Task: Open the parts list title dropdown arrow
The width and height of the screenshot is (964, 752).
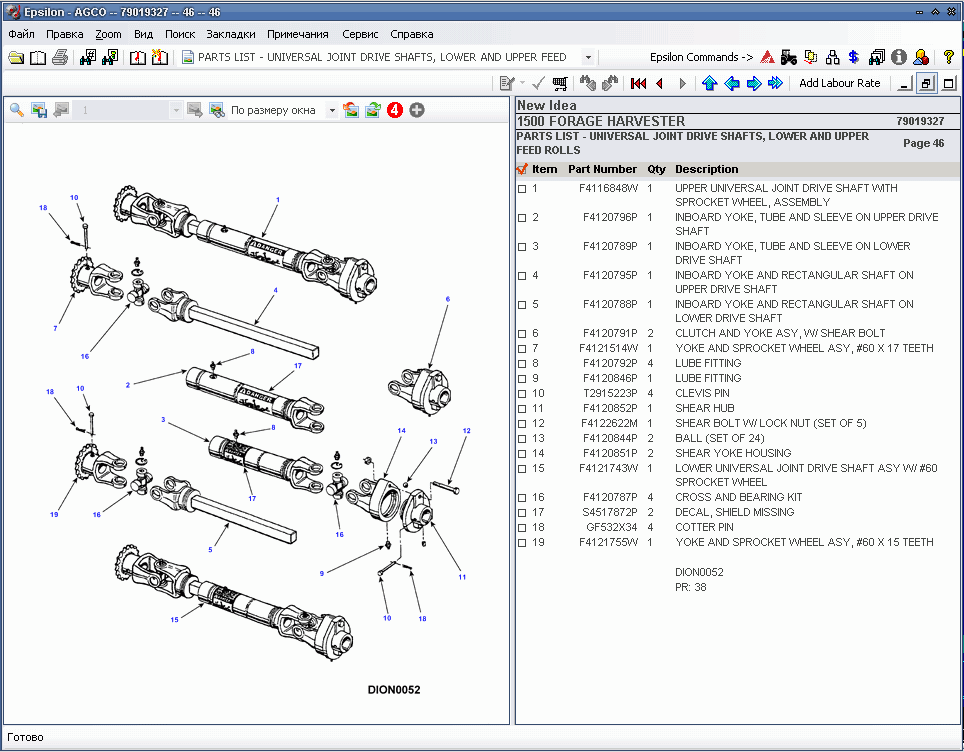Action: tap(588, 57)
